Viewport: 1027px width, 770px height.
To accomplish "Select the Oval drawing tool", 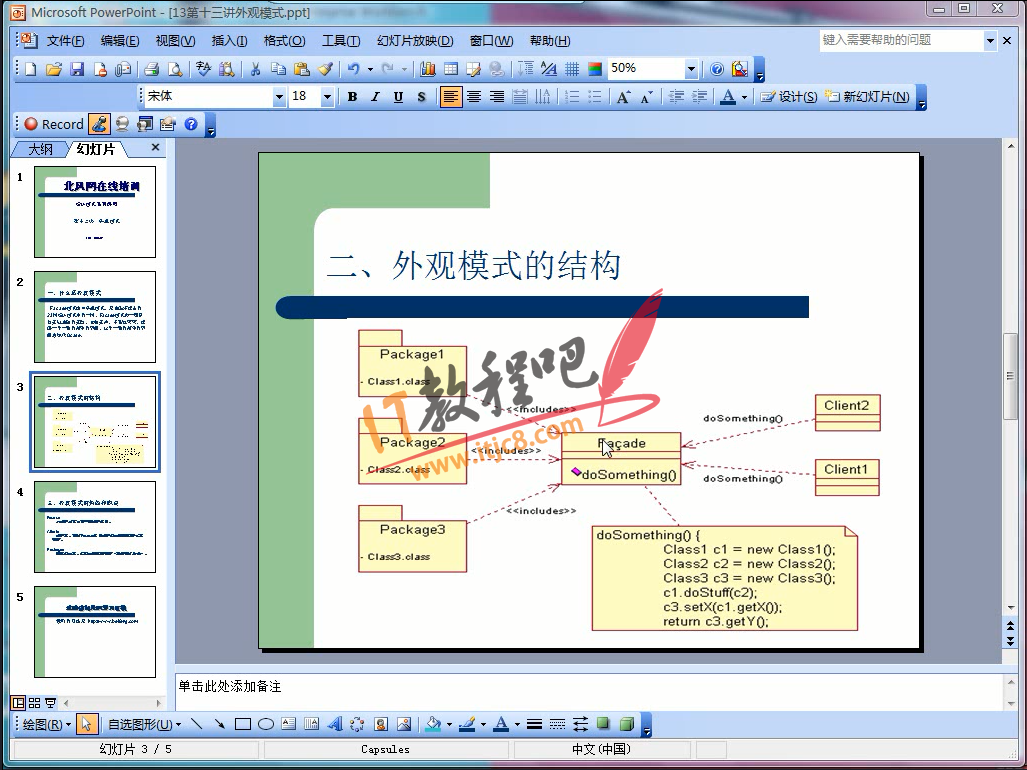I will 265,724.
